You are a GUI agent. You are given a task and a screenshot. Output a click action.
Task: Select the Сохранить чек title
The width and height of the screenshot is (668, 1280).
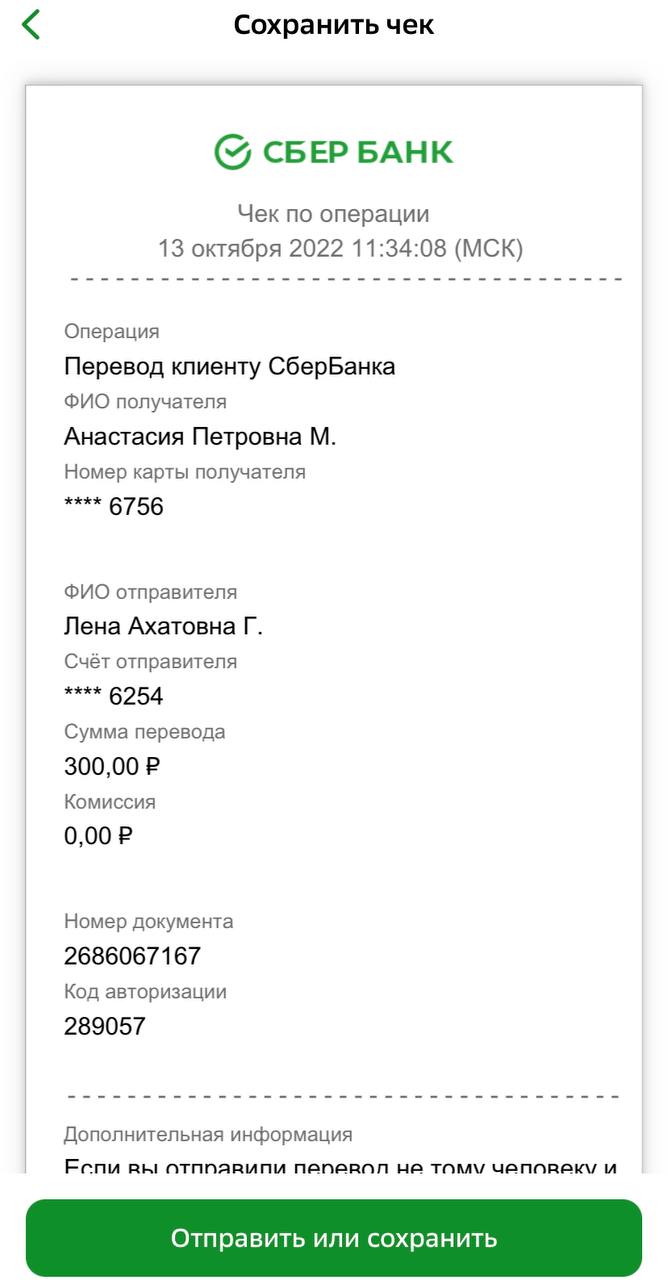pos(334,25)
